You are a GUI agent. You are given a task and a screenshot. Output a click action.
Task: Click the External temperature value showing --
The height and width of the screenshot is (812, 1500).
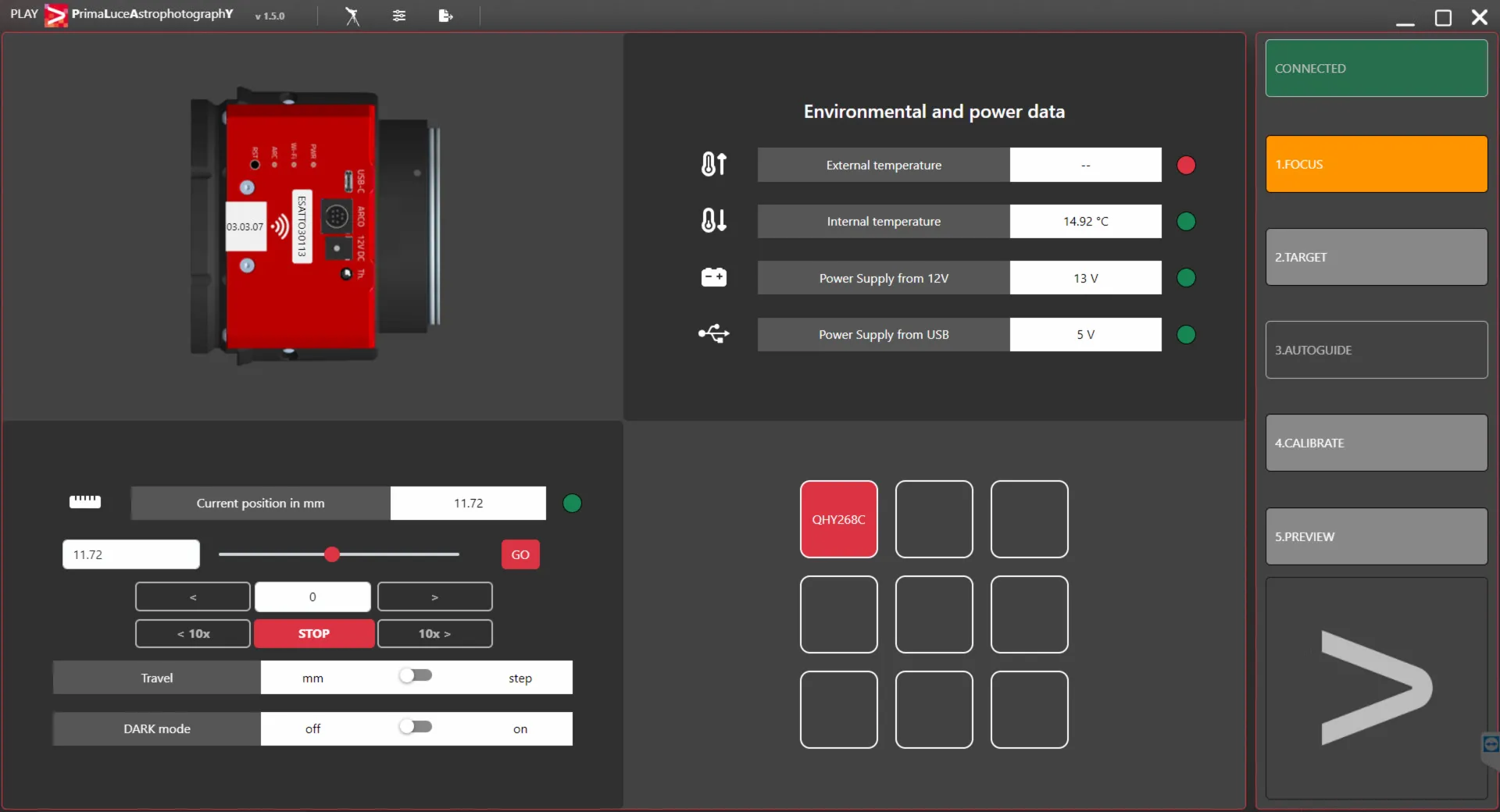click(1086, 165)
